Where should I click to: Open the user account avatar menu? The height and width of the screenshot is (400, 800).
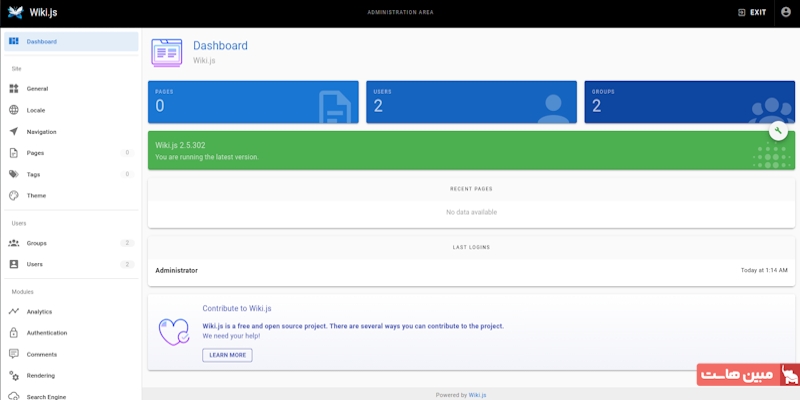click(785, 12)
